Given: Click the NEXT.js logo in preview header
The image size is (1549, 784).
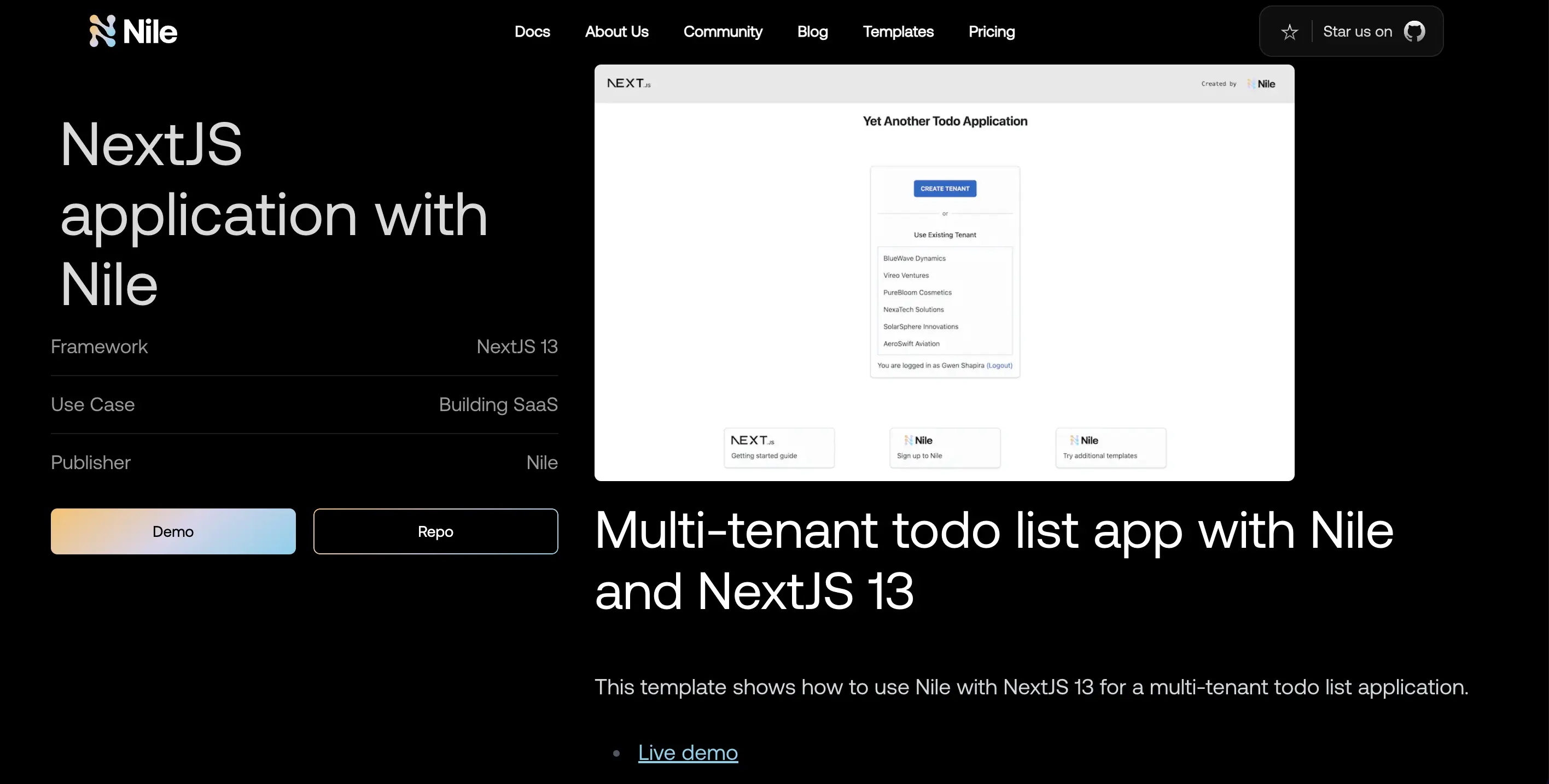Looking at the screenshot, I should pos(628,84).
